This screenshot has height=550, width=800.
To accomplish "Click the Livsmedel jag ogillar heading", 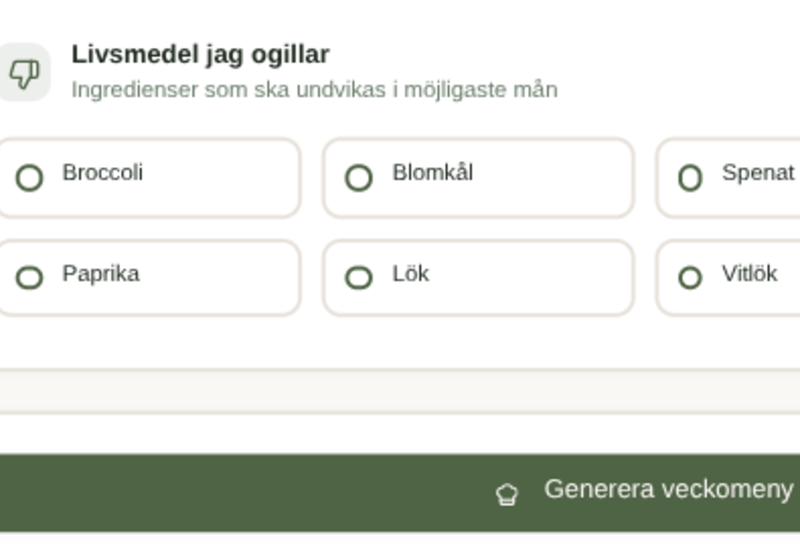I will pyautogui.click(x=200, y=54).
